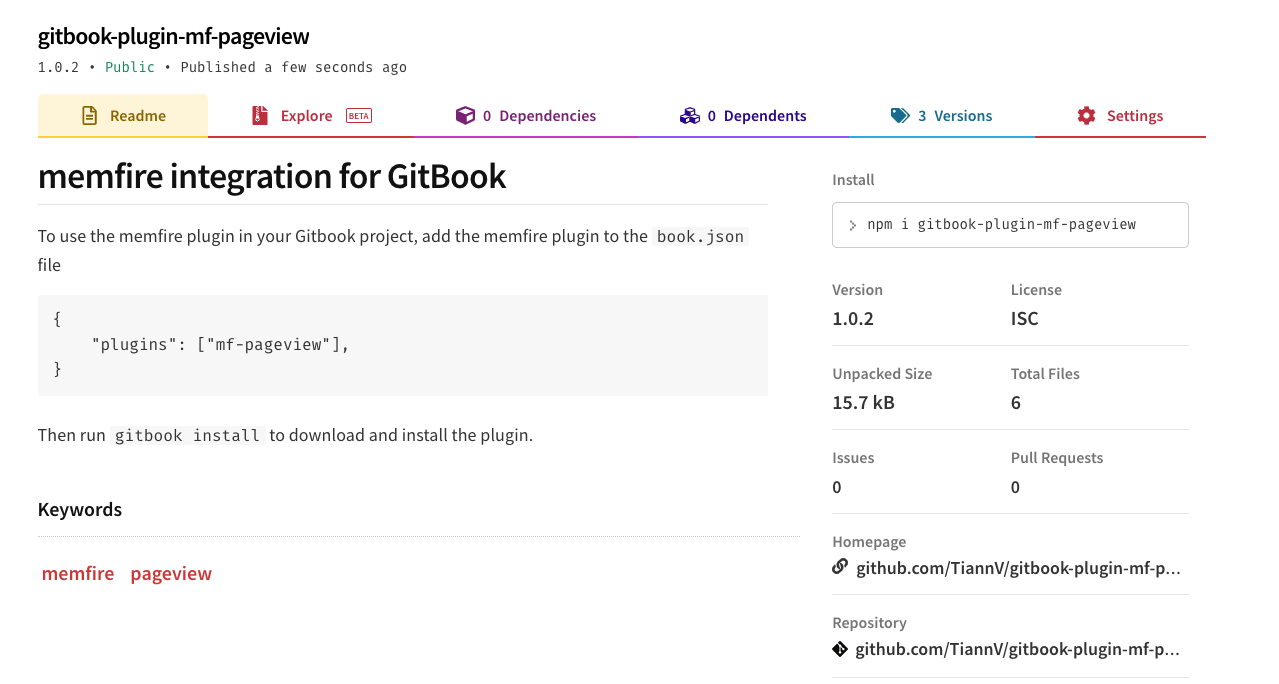Image resolution: width=1279 pixels, height=684 pixels.
Task: Open the 0 Dependencies tab
Action: (538, 116)
